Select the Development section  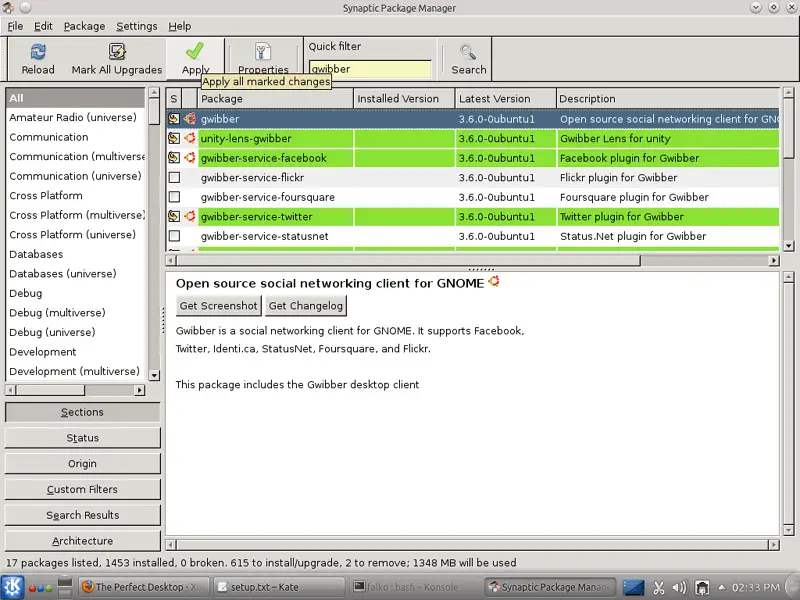click(x=76, y=352)
